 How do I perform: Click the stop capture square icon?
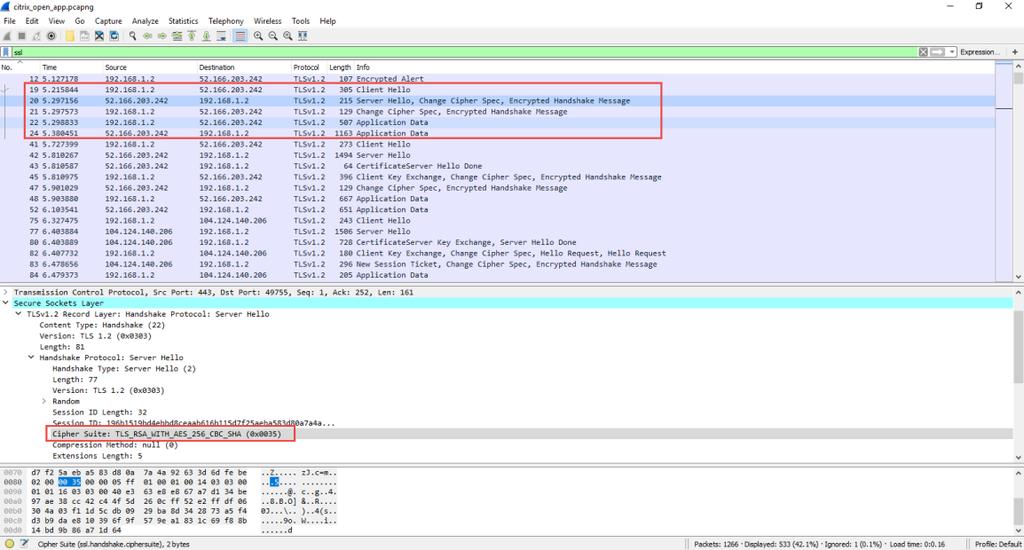[22, 36]
